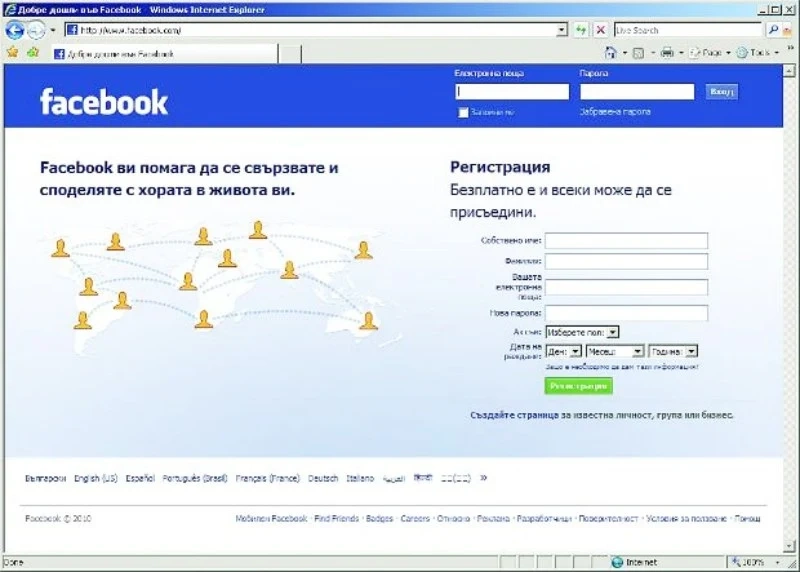
Task: Select Português (Brasil) language link
Action: pos(195,478)
